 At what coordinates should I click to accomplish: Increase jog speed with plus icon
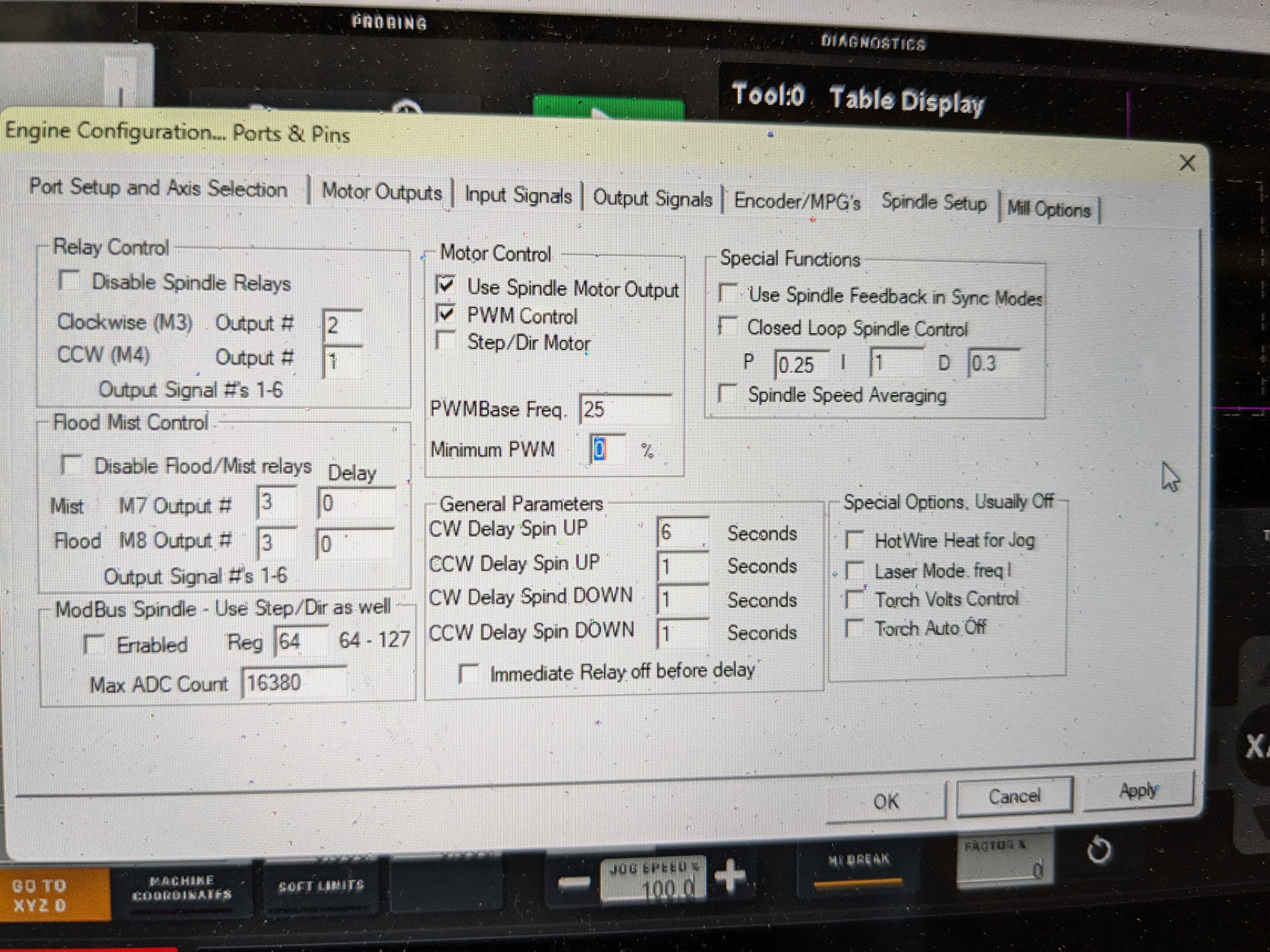click(730, 876)
